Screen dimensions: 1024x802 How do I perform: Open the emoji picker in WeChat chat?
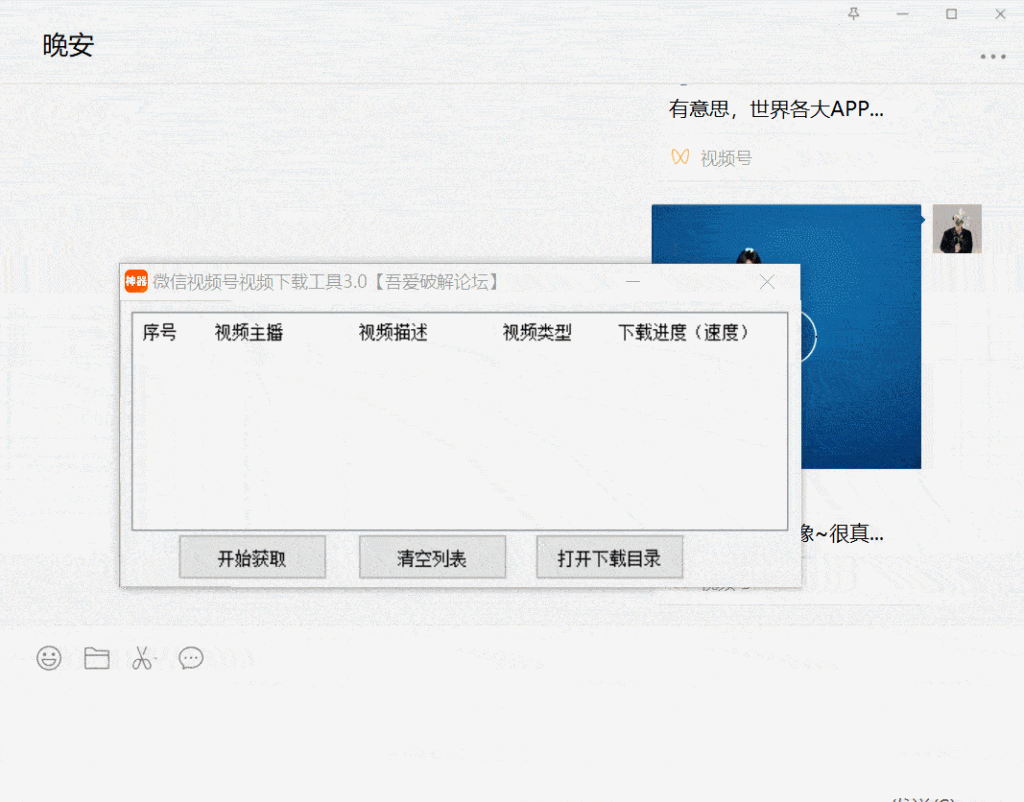point(49,658)
